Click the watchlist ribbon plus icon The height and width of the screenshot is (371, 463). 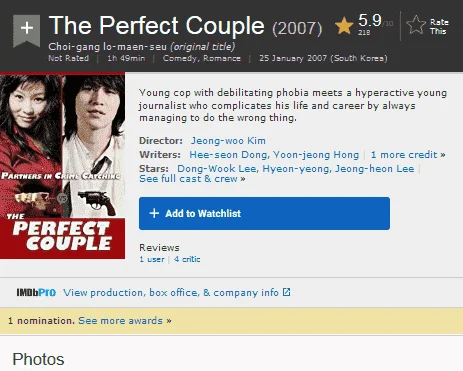point(27,30)
